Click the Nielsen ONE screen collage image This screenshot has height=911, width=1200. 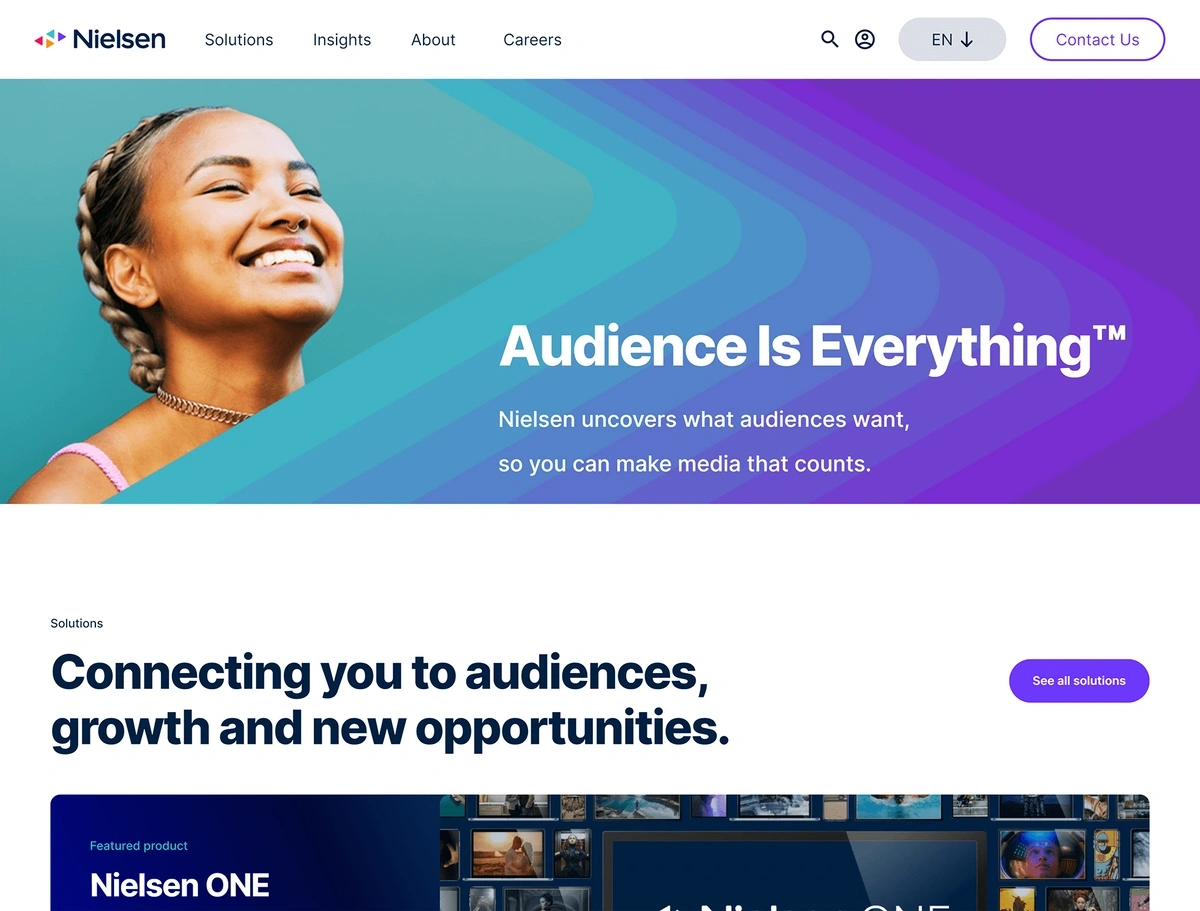(x=794, y=853)
